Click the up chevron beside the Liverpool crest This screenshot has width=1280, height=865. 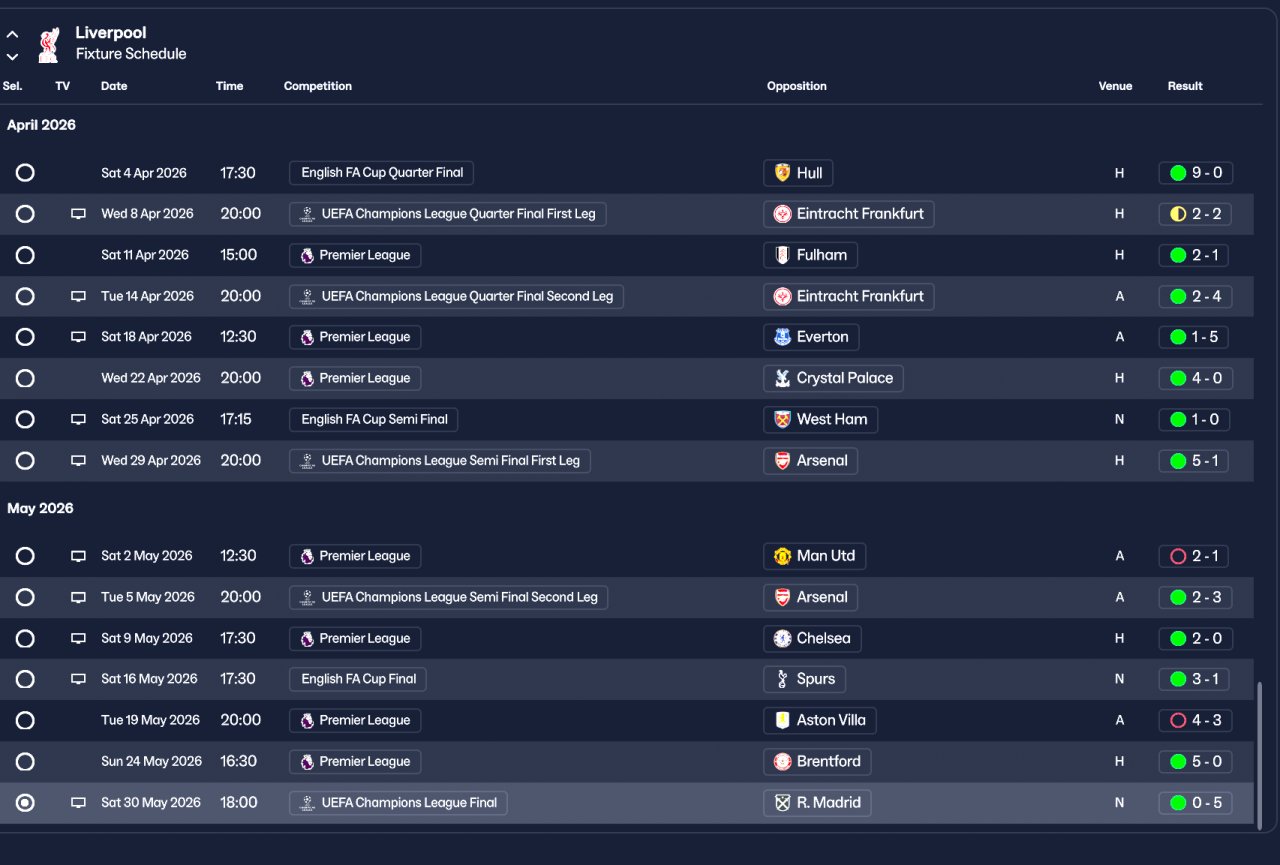12,35
